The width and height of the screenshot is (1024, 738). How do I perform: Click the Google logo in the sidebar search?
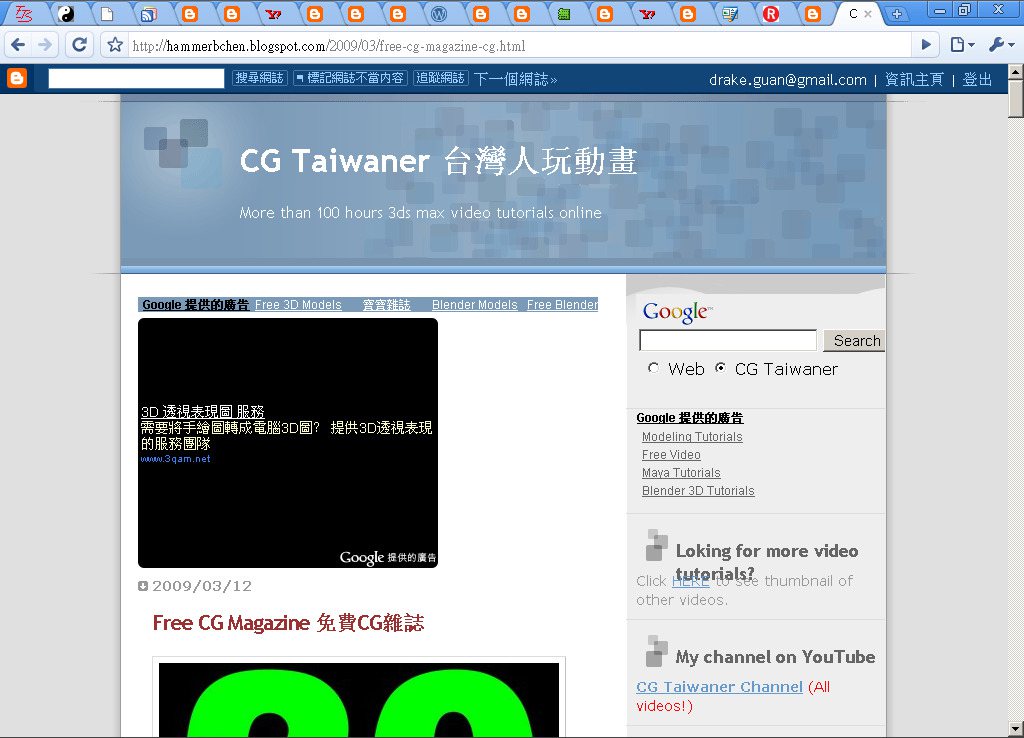coord(677,312)
